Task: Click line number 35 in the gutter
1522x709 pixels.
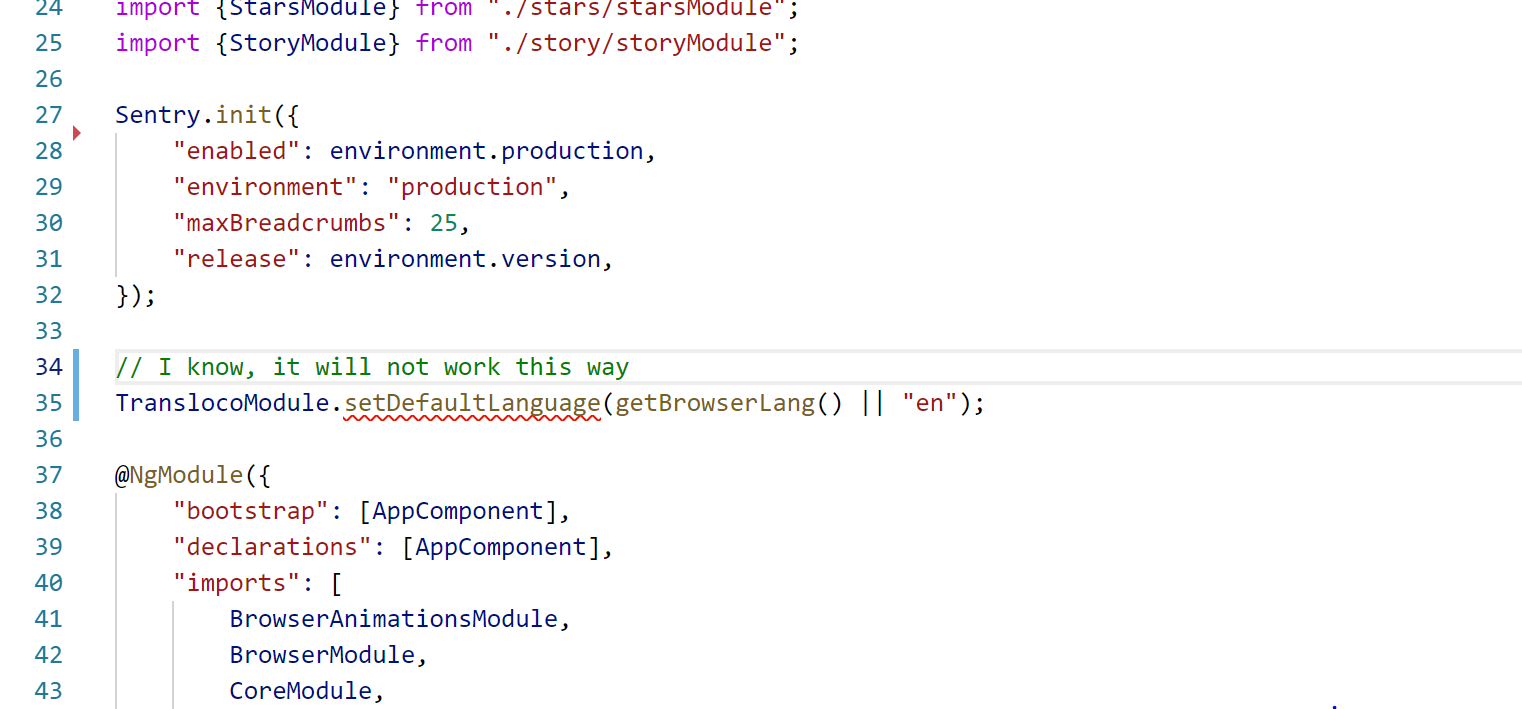Action: pos(48,402)
